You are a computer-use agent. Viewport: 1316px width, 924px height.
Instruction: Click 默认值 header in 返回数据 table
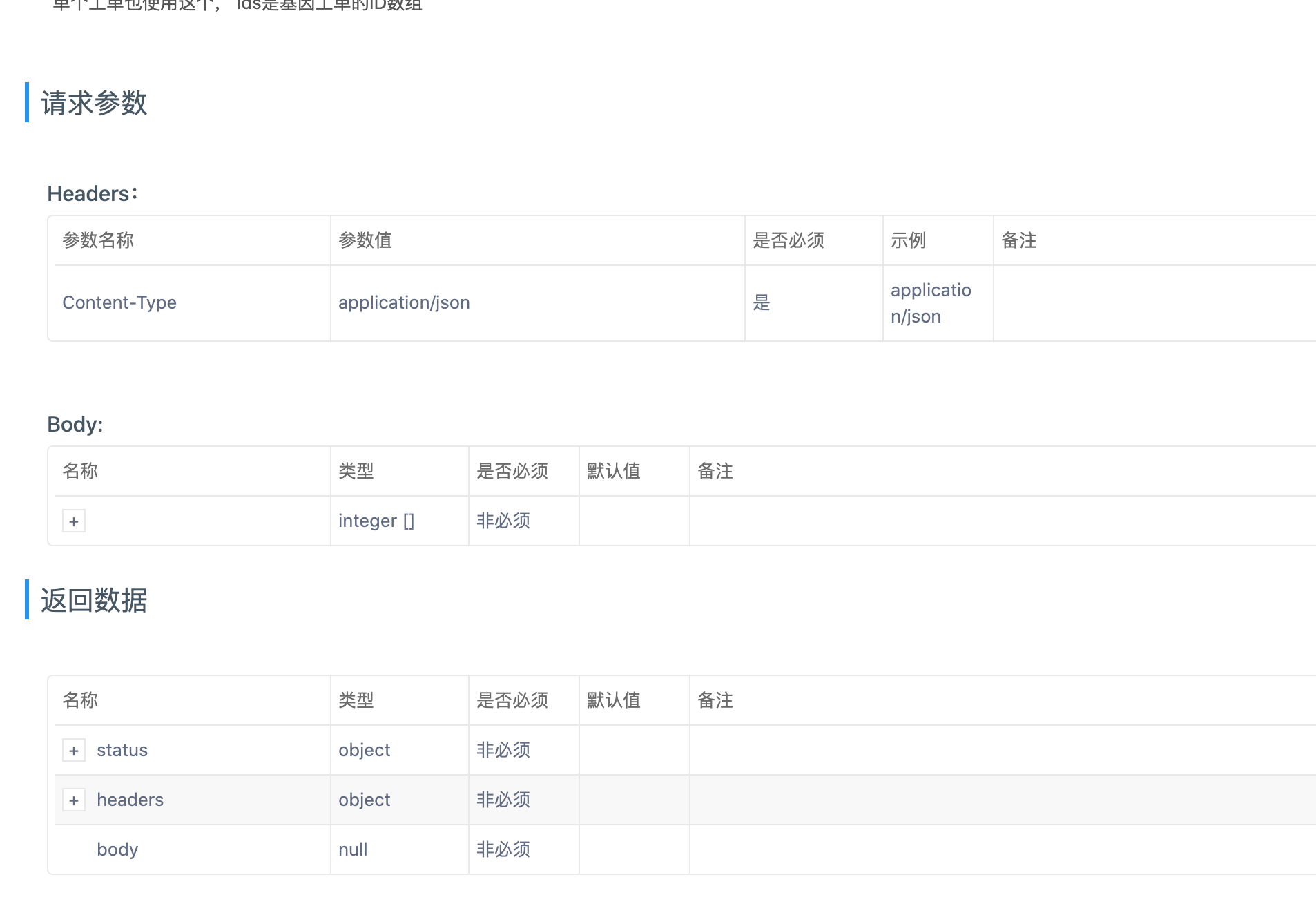point(614,700)
